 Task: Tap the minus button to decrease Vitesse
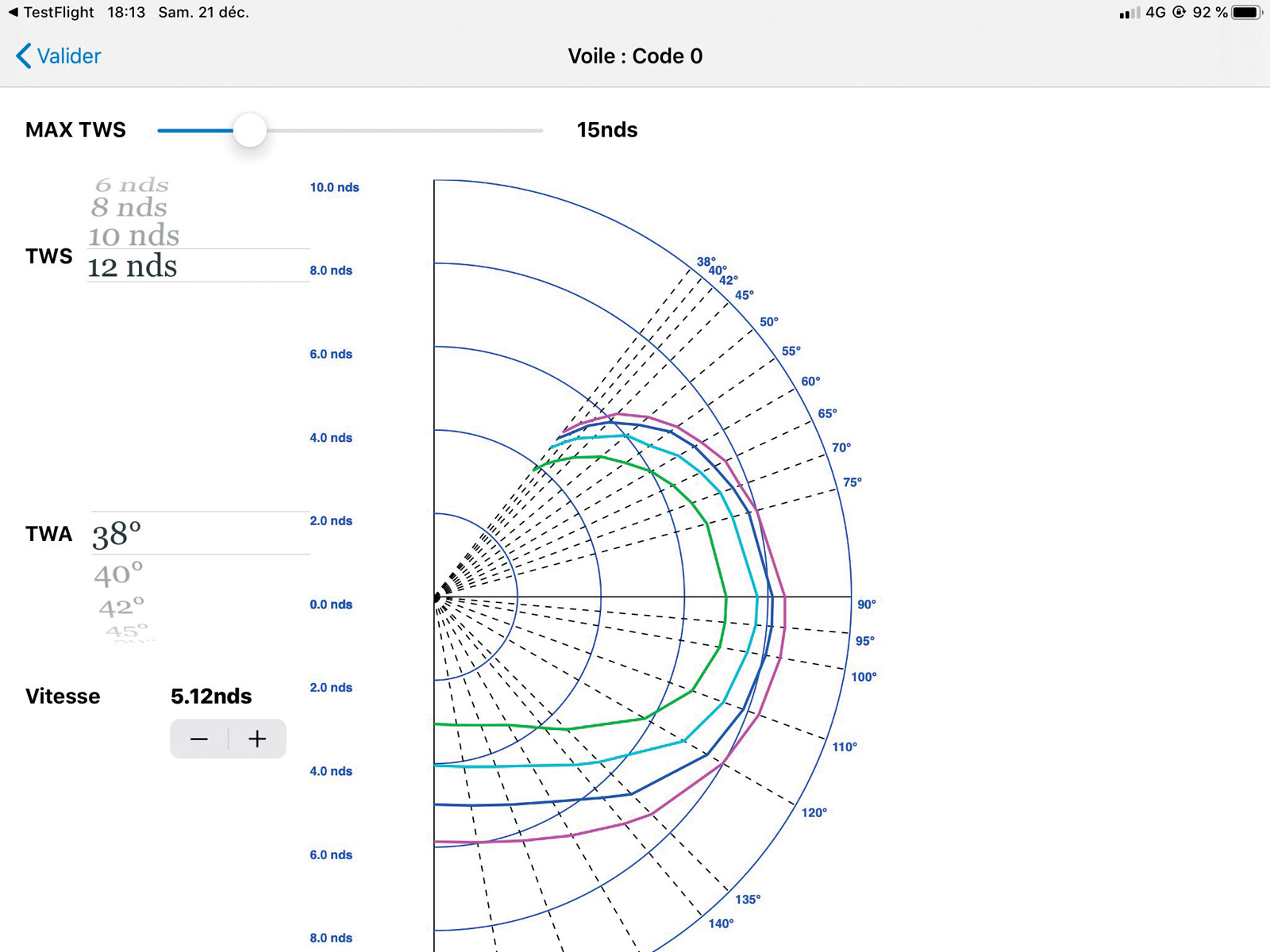[x=199, y=739]
